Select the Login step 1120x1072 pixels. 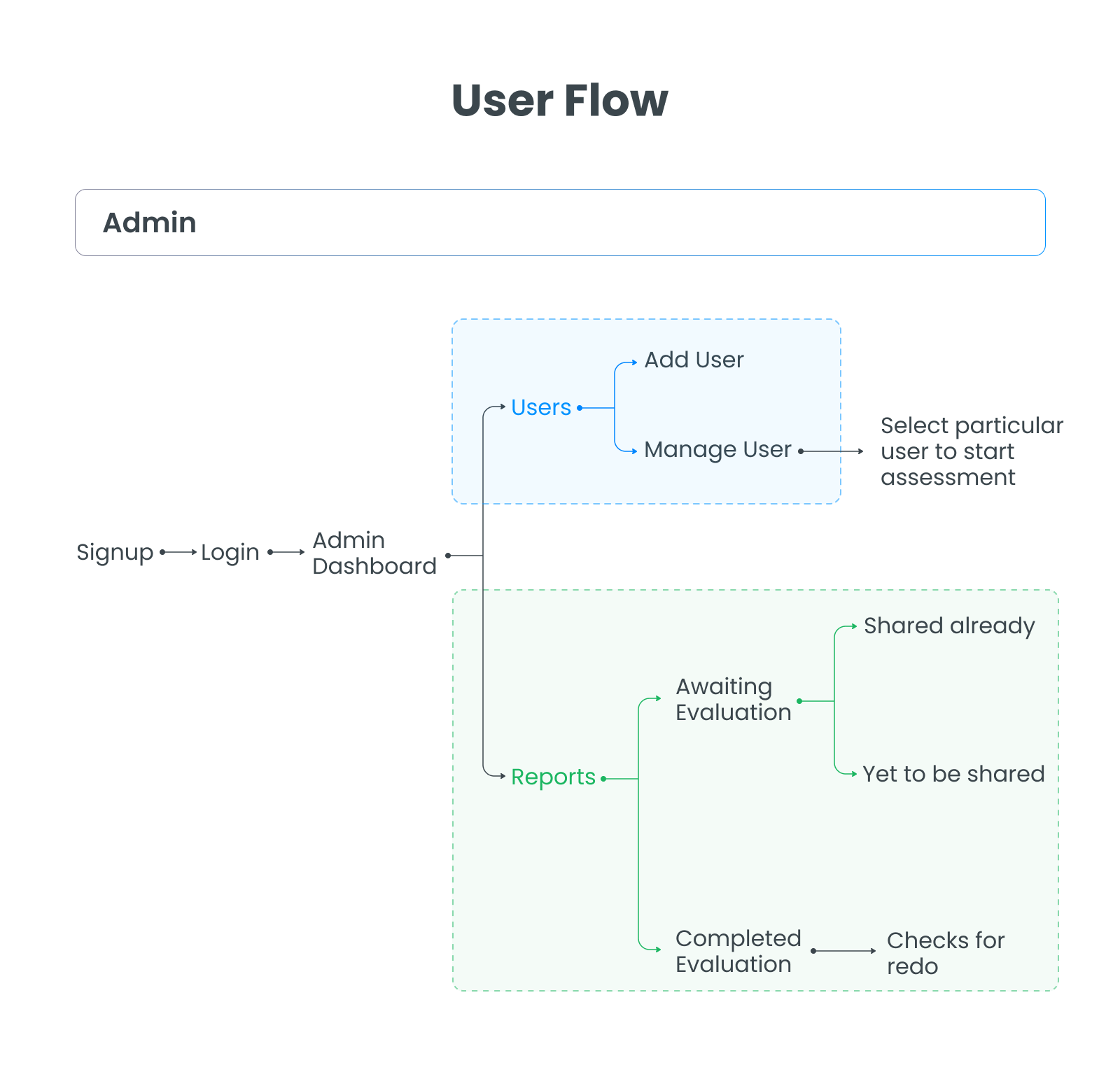(230, 552)
